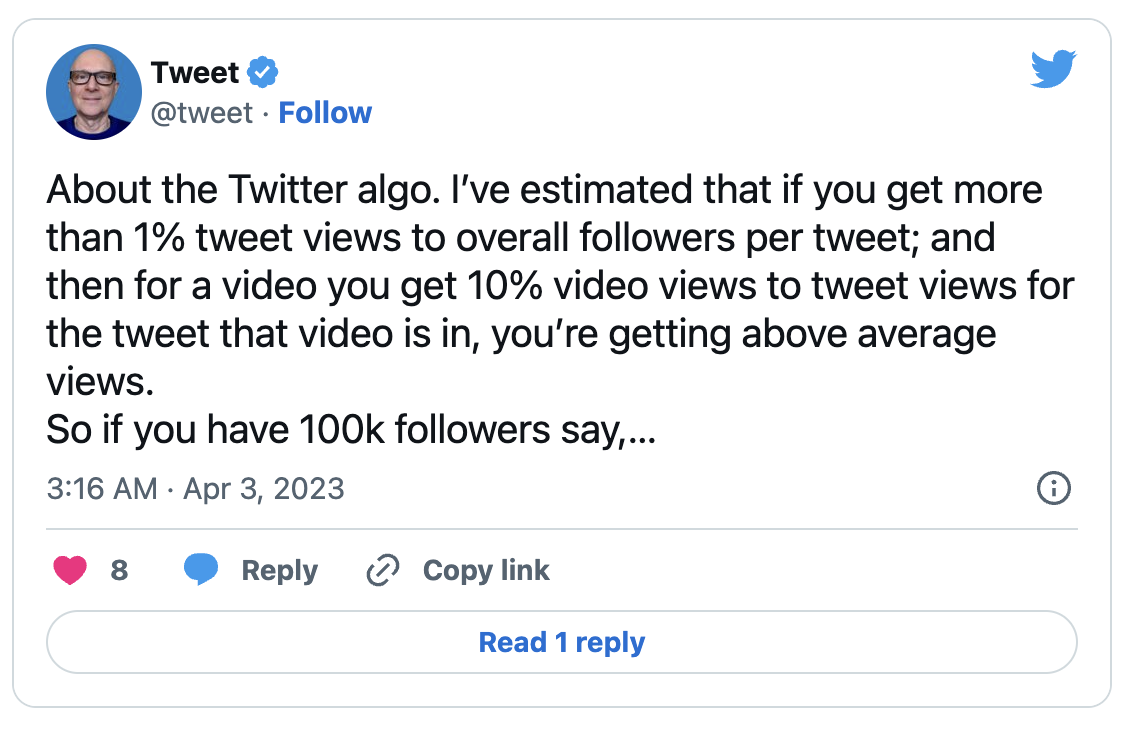Expand the truncated tweet via trailing ellipsis
The image size is (1124, 730).
(642, 432)
